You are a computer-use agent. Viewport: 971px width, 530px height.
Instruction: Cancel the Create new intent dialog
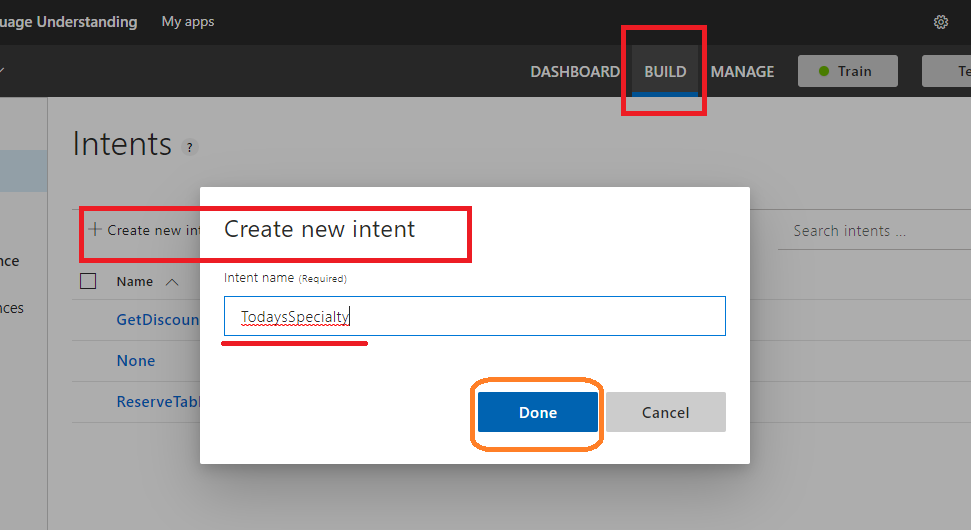tap(665, 412)
